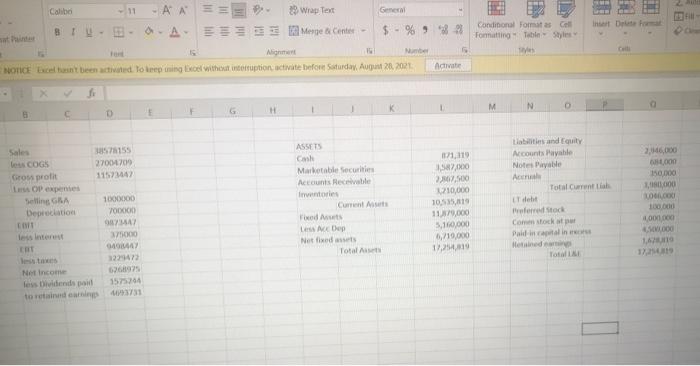Viewport: 700px width, 366px height.
Task: Align text left
Action: click(208, 31)
